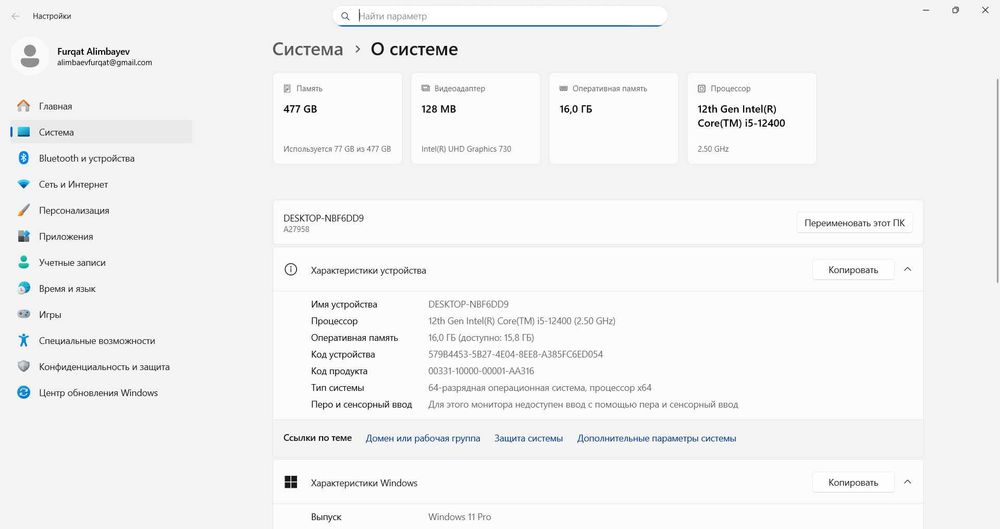Click the Процессор chip icon
1000x529 pixels.
pos(702,89)
